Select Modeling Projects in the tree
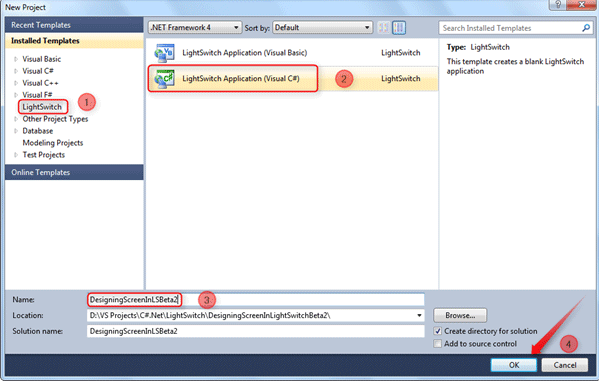The image size is (599, 381). point(53,143)
